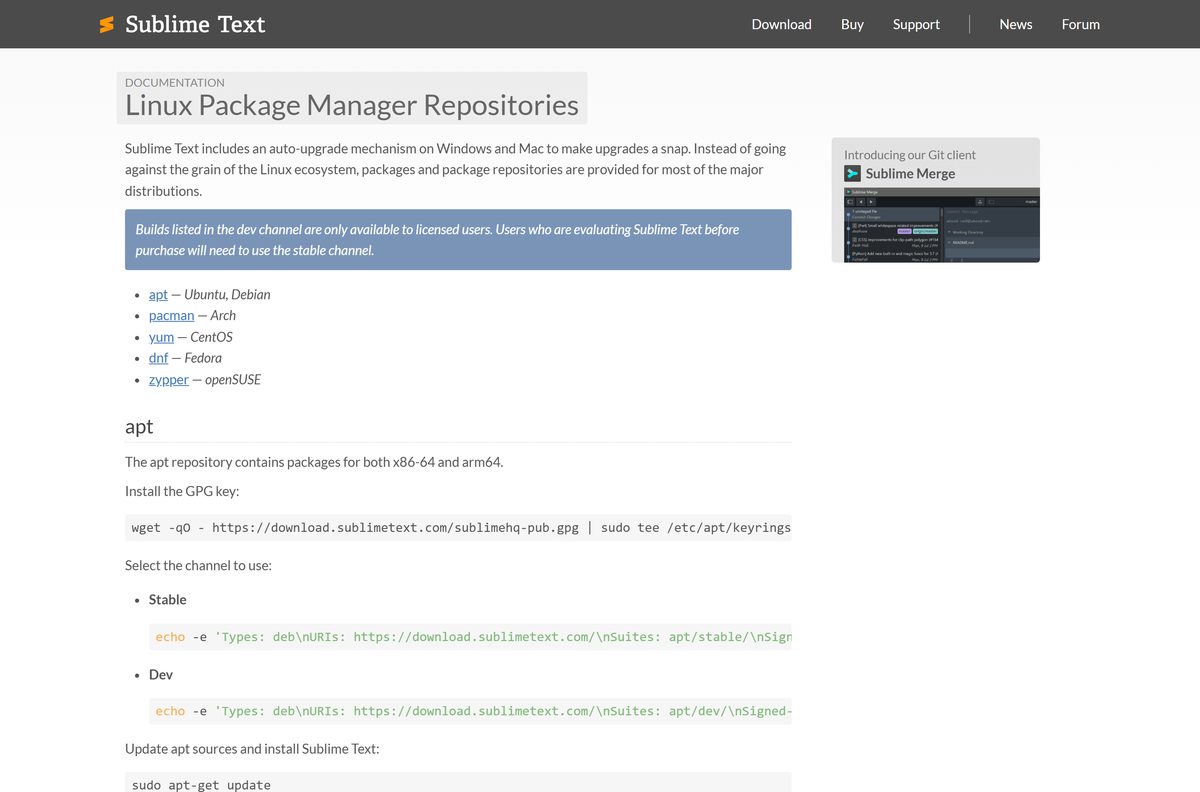Open News in the top navigation
The width and height of the screenshot is (1200, 792).
pyautogui.click(x=1015, y=24)
